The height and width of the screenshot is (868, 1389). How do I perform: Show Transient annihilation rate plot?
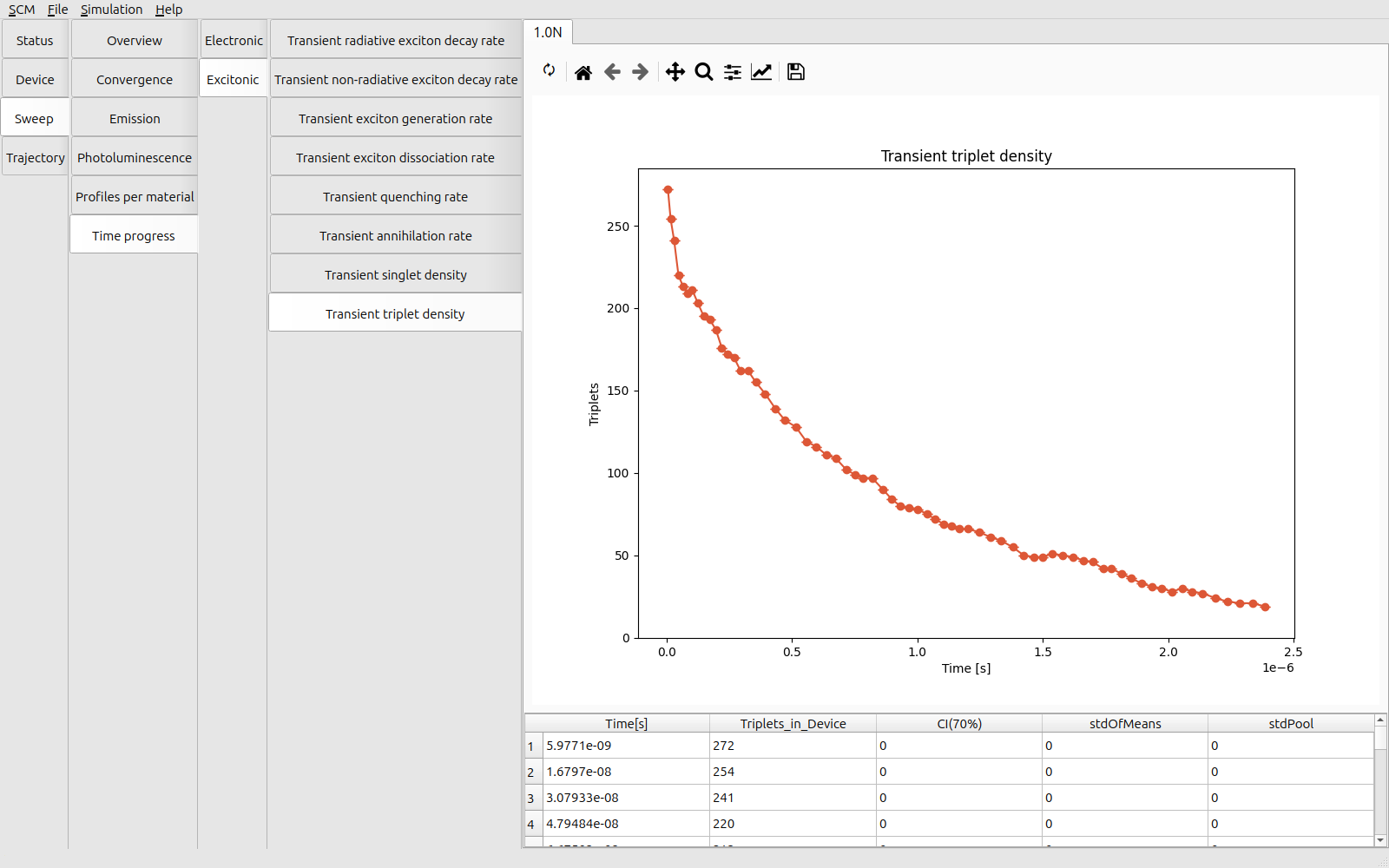point(396,236)
